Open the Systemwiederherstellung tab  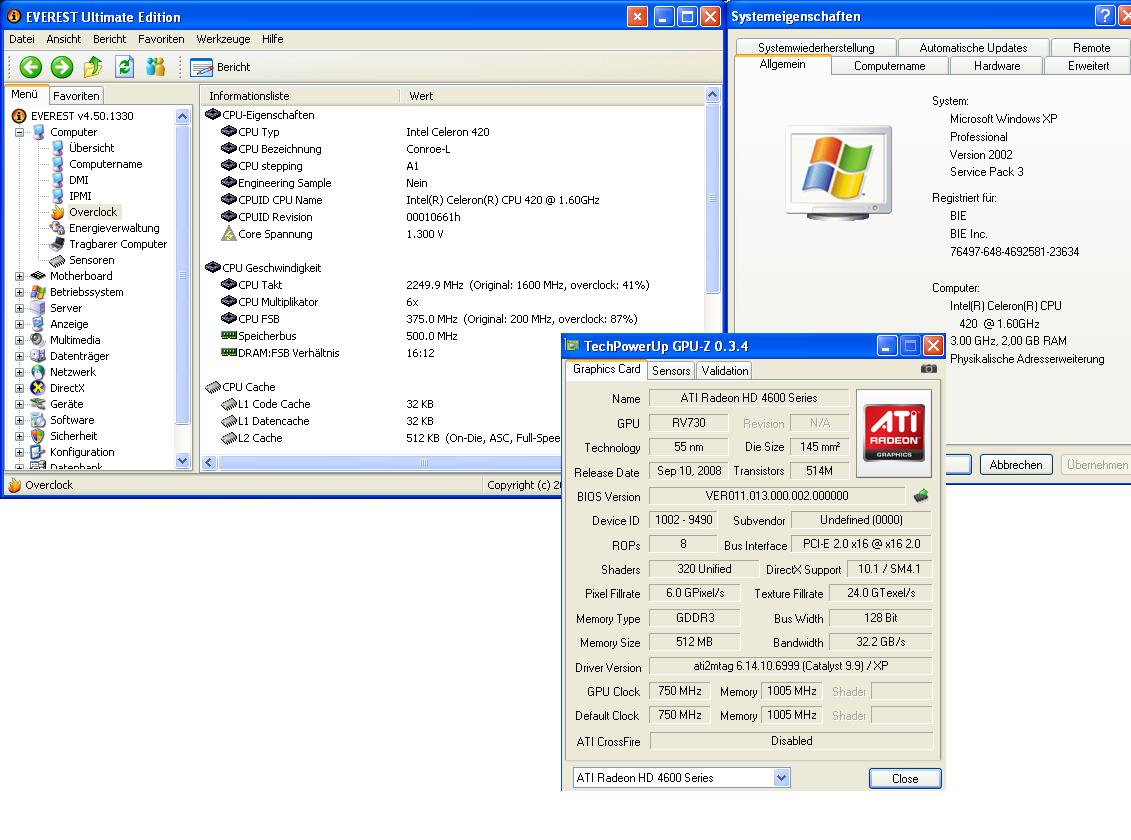click(x=816, y=48)
